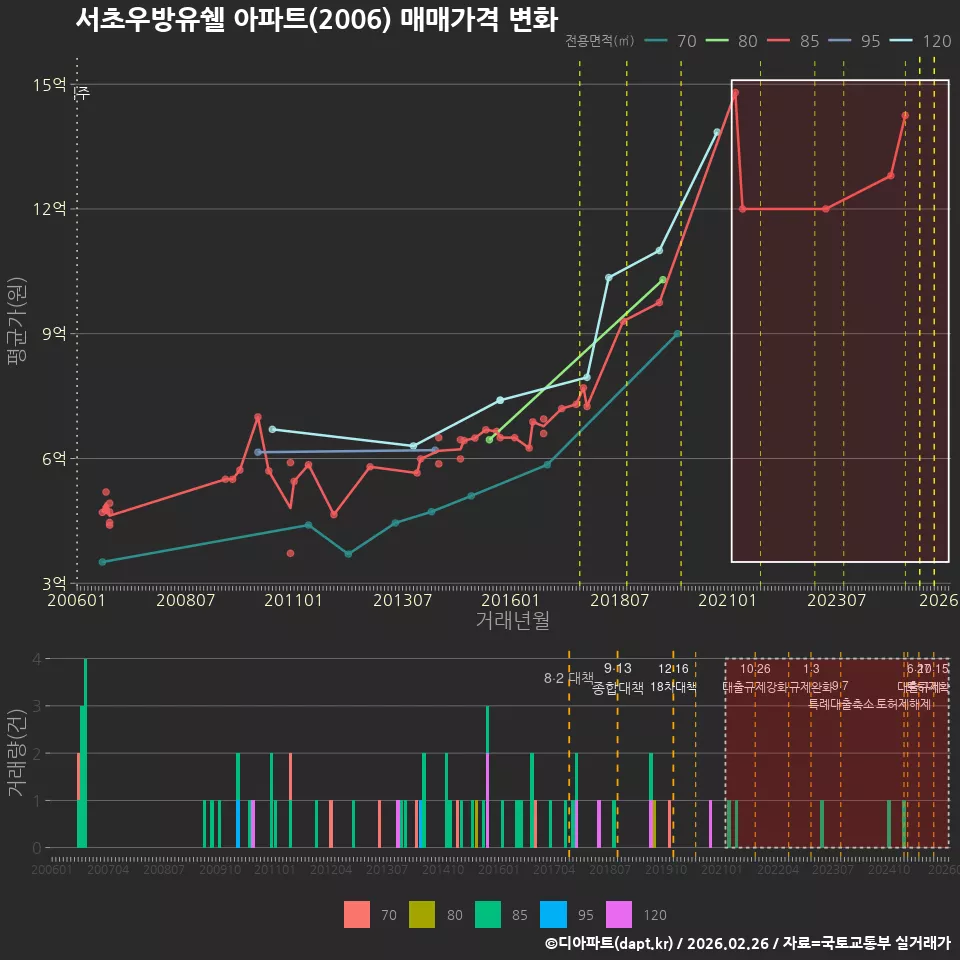The image size is (960, 960).
Task: Click the peak 85 data point near 15억
Action: pyautogui.click(x=735, y=93)
